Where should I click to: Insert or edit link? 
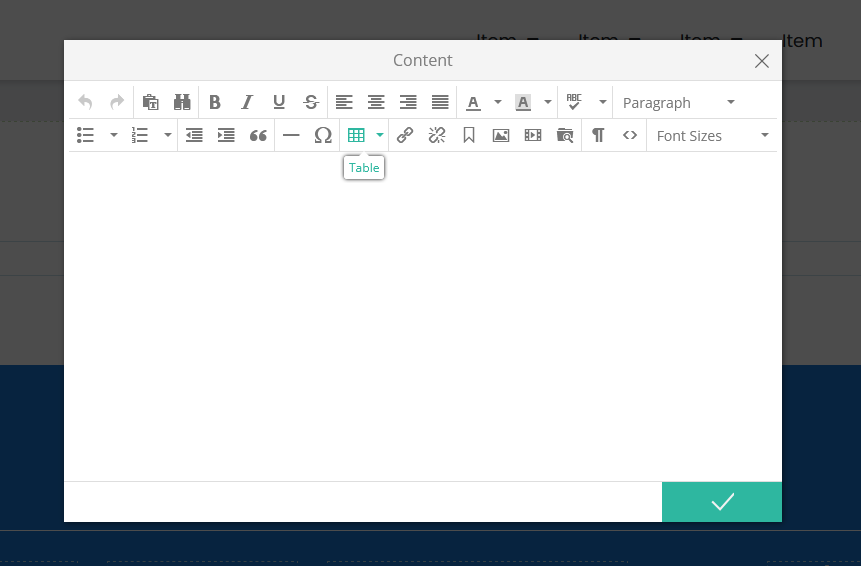[x=405, y=135]
